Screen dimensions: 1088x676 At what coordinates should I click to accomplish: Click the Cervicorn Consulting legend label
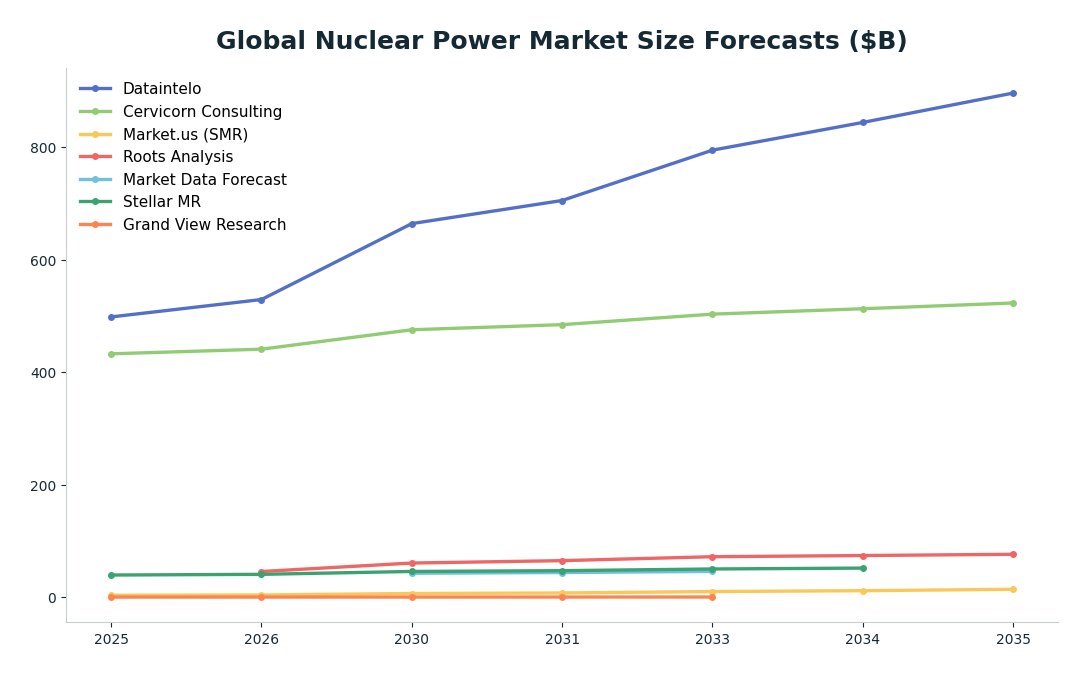[202, 112]
